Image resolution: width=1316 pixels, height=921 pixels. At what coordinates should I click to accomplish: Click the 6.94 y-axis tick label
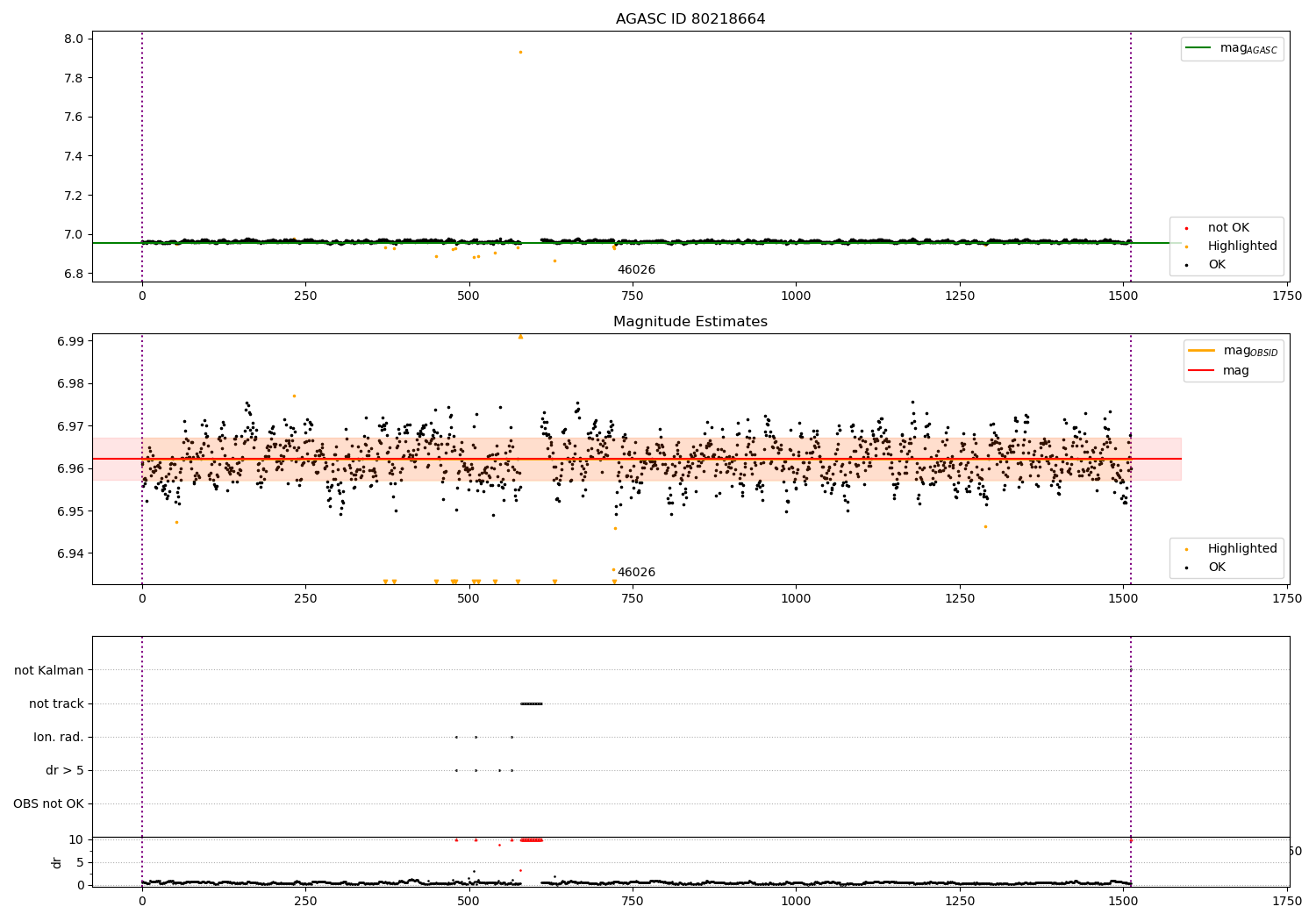pyautogui.click(x=70, y=553)
